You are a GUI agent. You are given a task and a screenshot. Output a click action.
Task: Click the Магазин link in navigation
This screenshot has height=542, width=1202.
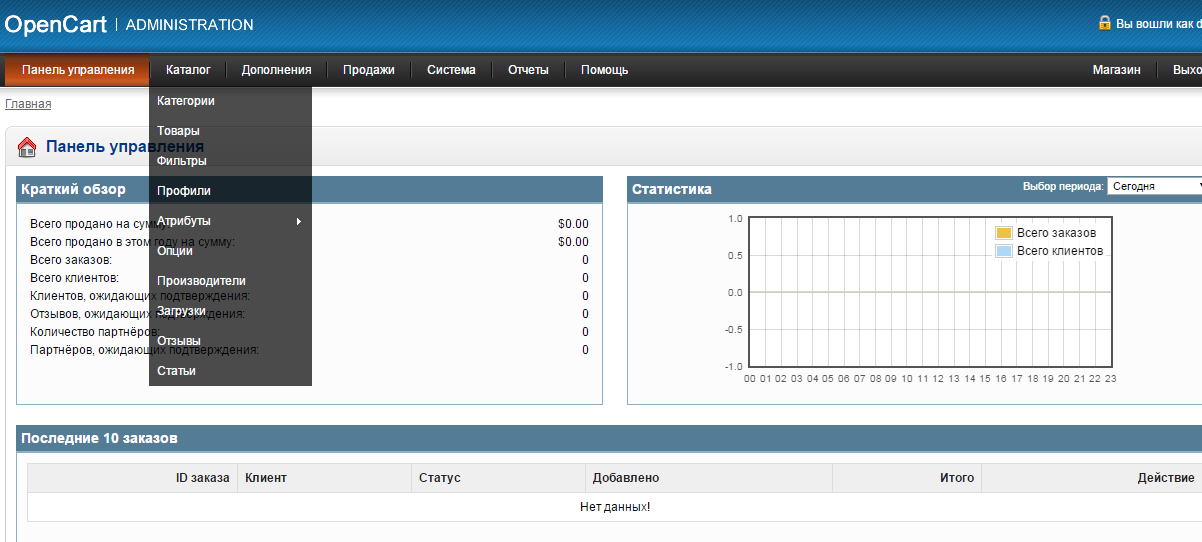(1116, 70)
